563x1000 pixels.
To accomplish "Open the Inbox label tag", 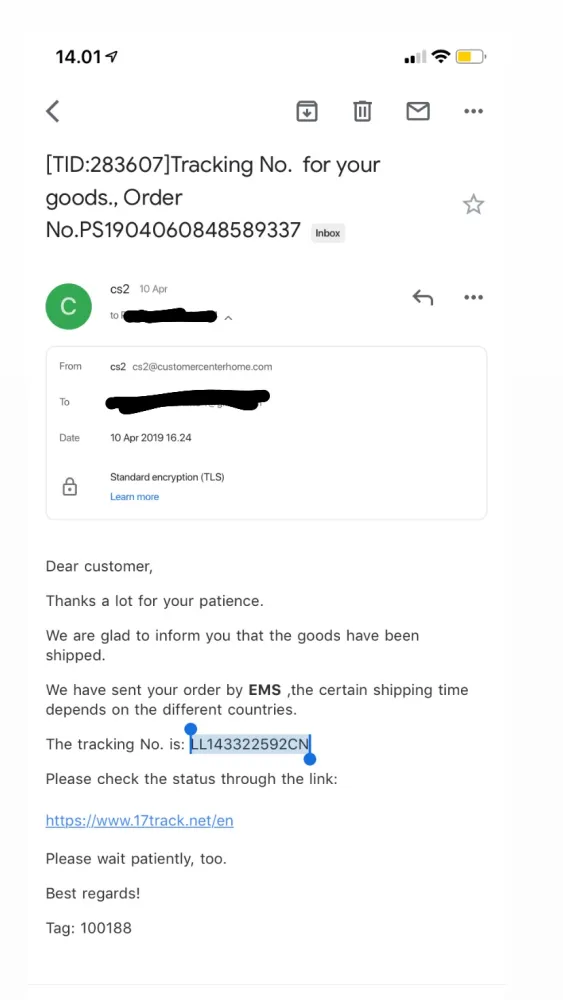I will point(328,233).
